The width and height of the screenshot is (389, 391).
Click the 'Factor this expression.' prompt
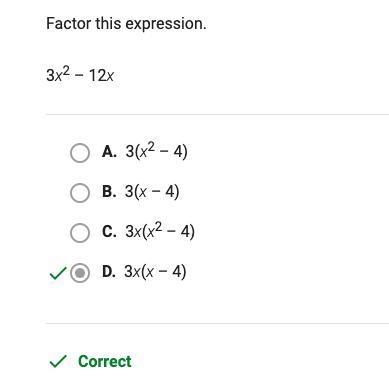(x=126, y=24)
